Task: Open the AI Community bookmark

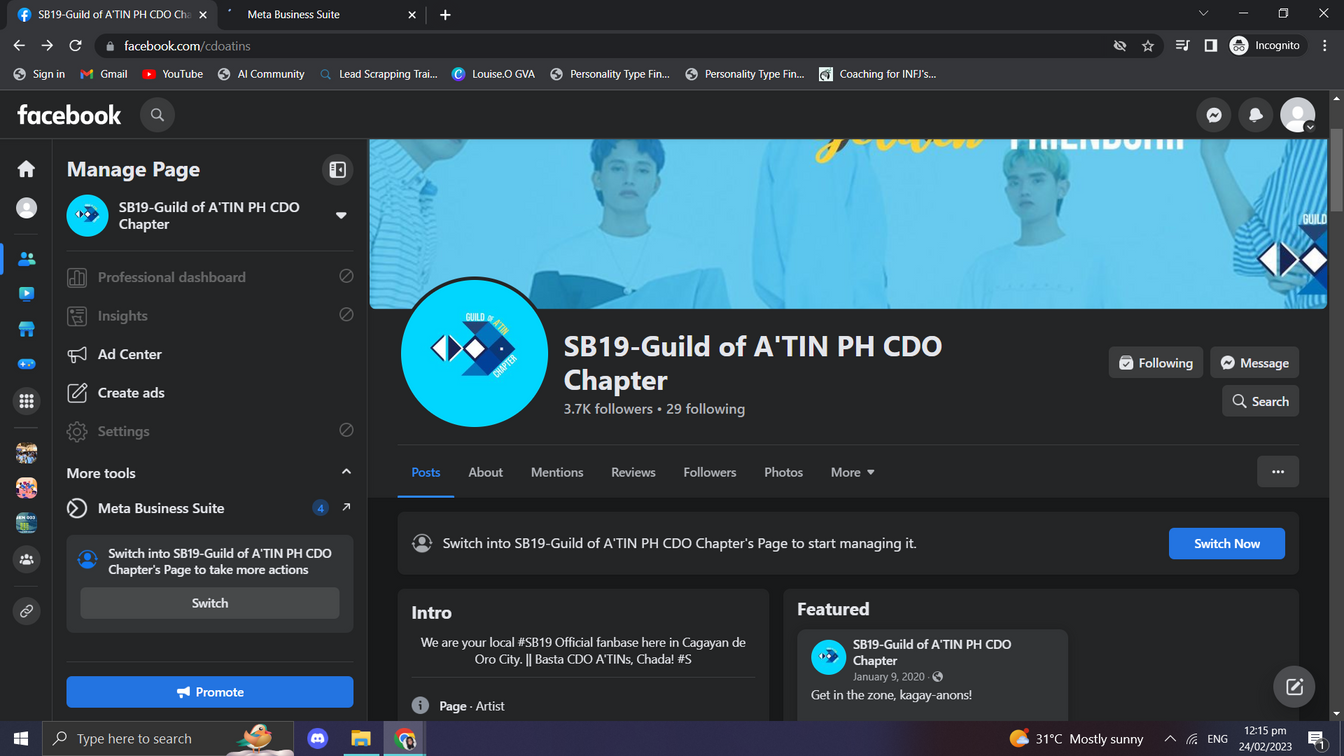Action: [261, 74]
